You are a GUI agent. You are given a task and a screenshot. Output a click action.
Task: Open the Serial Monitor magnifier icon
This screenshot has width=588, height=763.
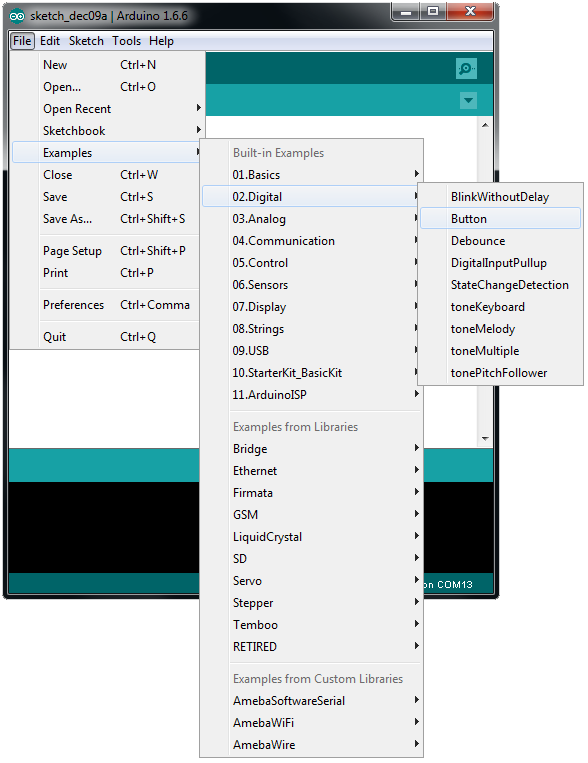(x=466, y=68)
